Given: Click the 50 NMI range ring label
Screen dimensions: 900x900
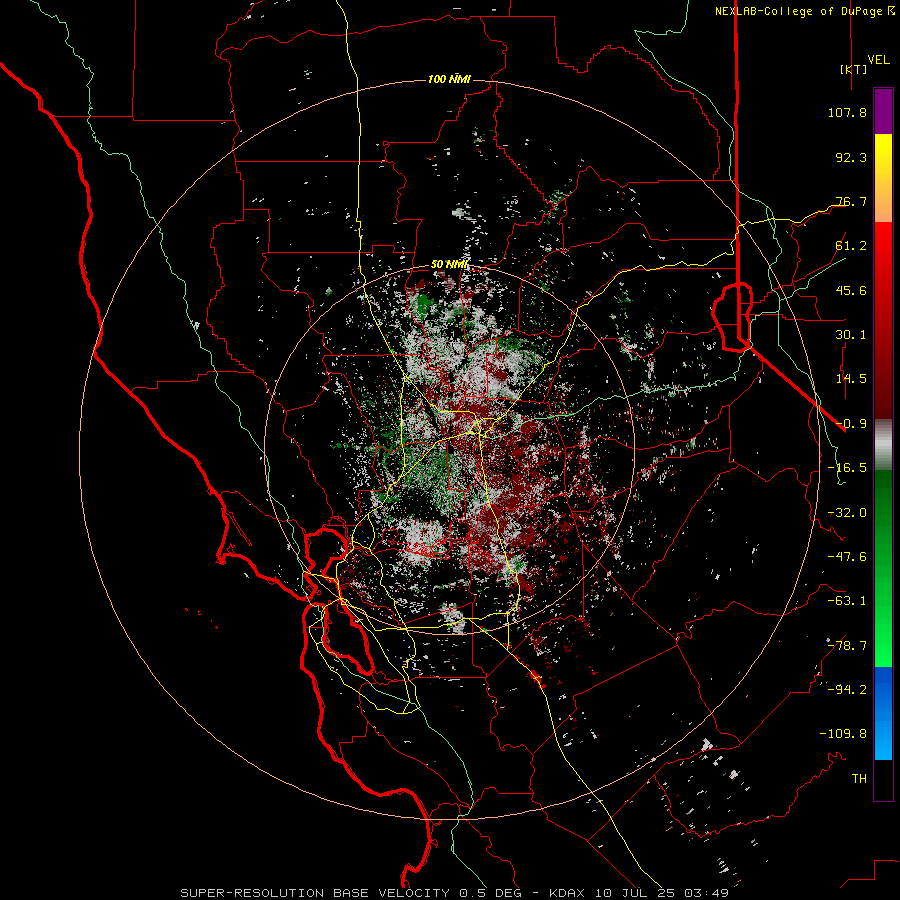Looking at the screenshot, I should coord(449,265).
